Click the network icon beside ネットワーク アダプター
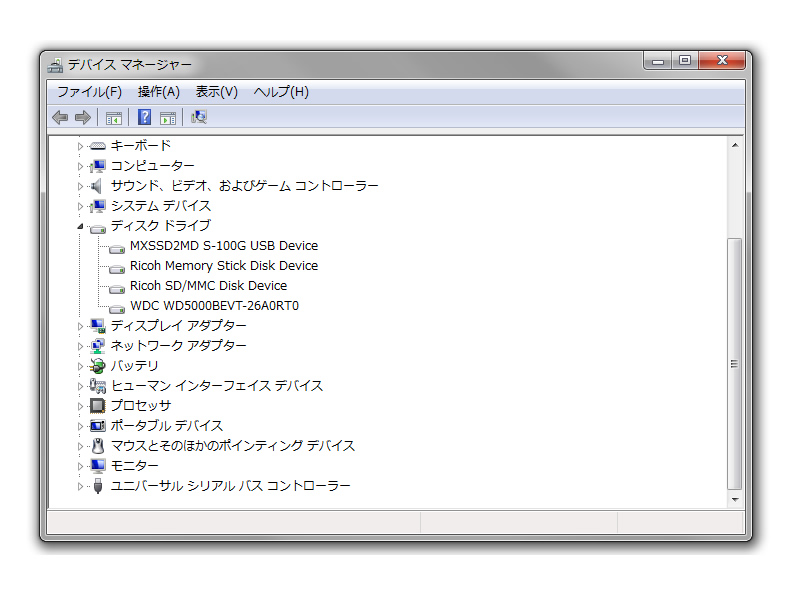This screenshot has width=800, height=600. click(x=97, y=346)
